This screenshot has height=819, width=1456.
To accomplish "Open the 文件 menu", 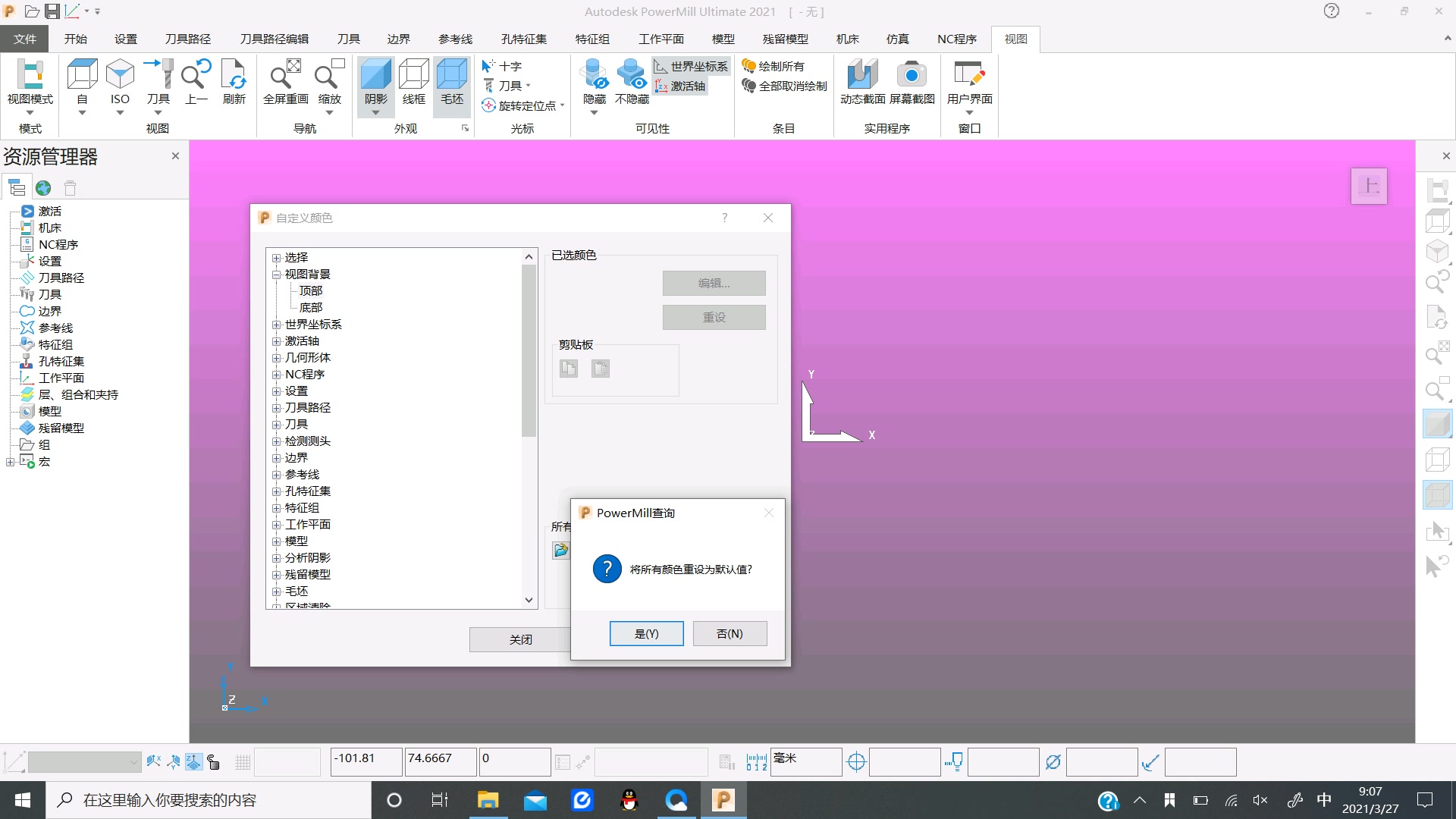I will [x=24, y=39].
